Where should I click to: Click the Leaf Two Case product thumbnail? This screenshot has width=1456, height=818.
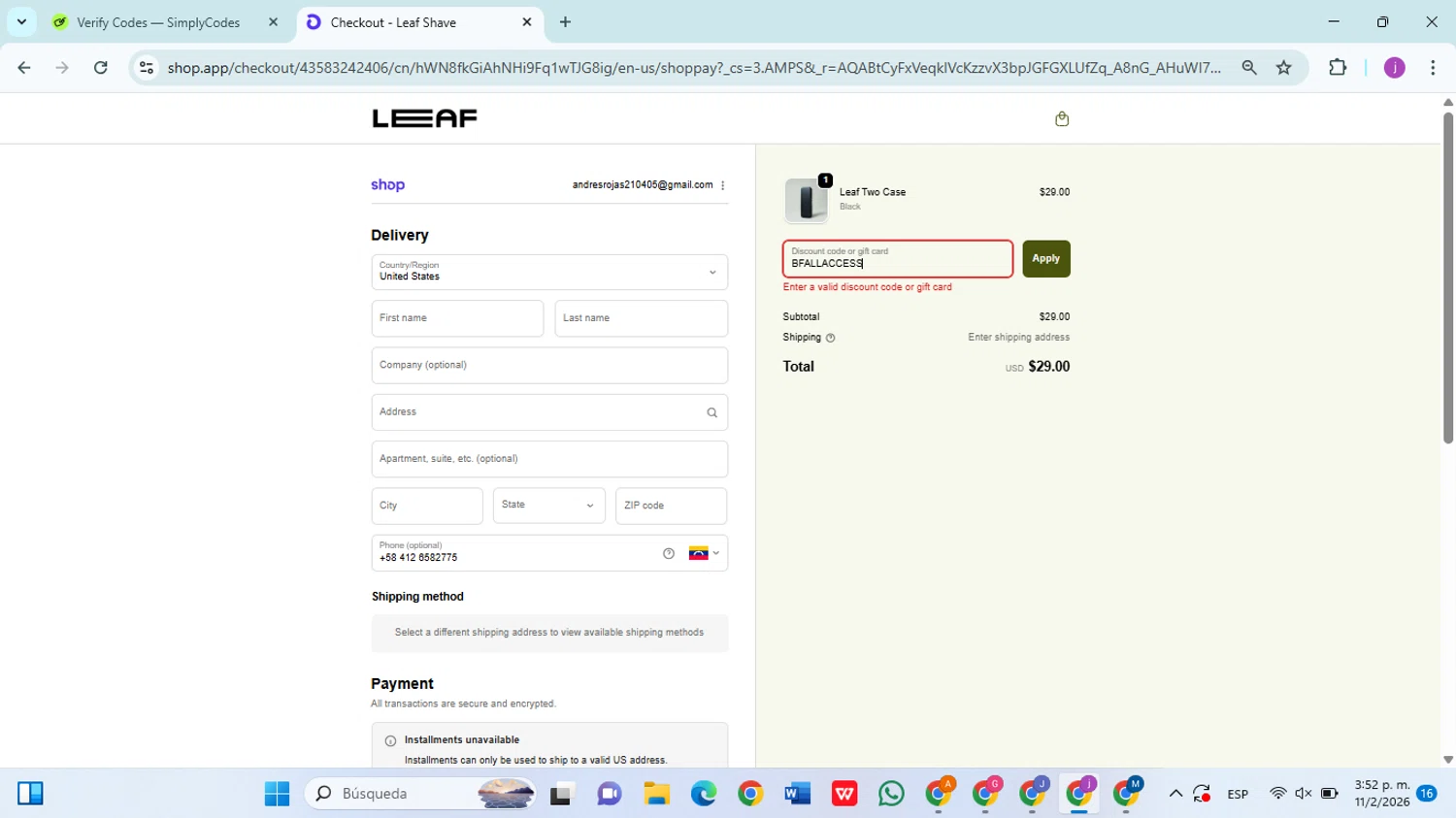coord(807,201)
